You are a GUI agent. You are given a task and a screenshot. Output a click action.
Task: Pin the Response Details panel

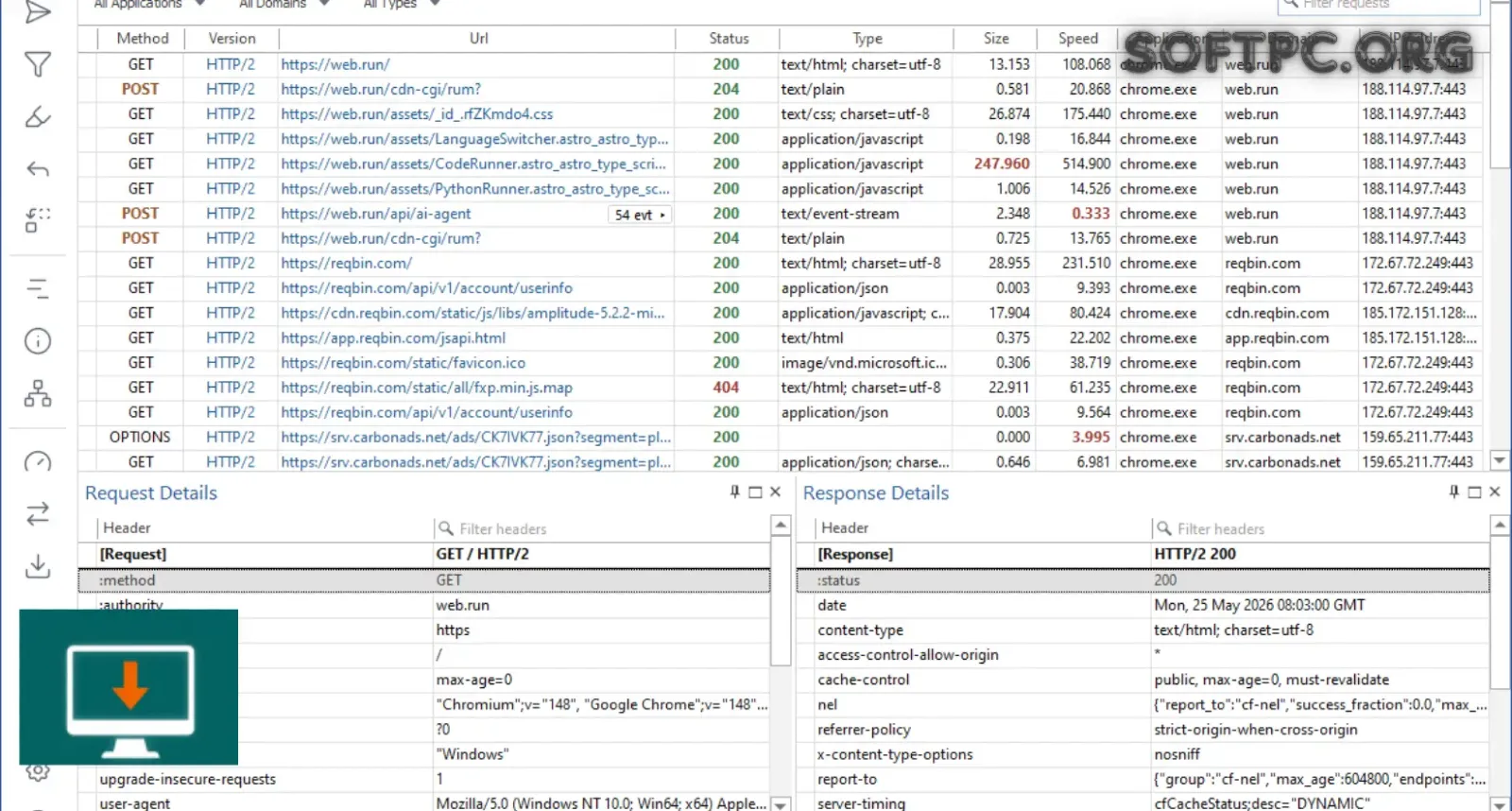pyautogui.click(x=1453, y=492)
